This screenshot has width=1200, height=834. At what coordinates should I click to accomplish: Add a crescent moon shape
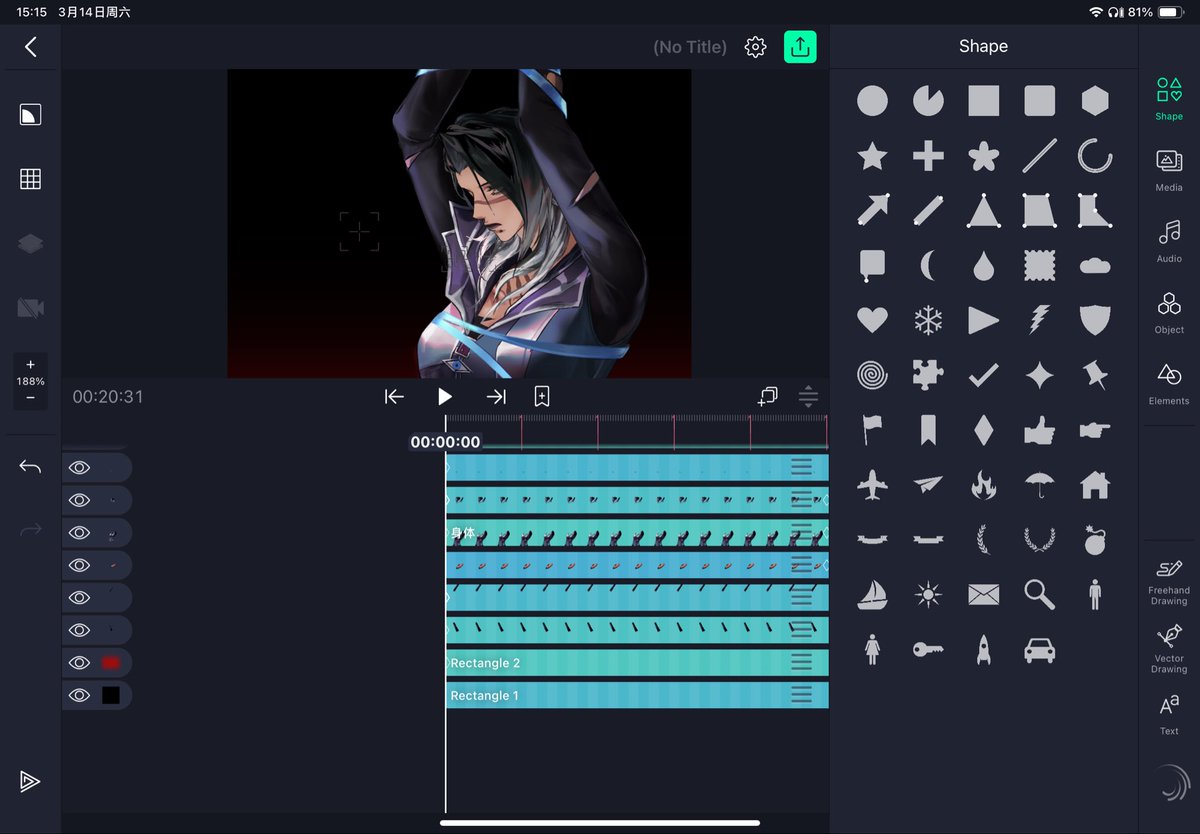928,265
